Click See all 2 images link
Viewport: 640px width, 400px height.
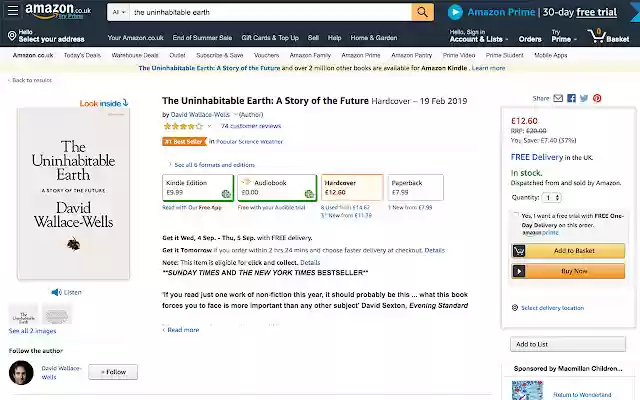[32, 331]
